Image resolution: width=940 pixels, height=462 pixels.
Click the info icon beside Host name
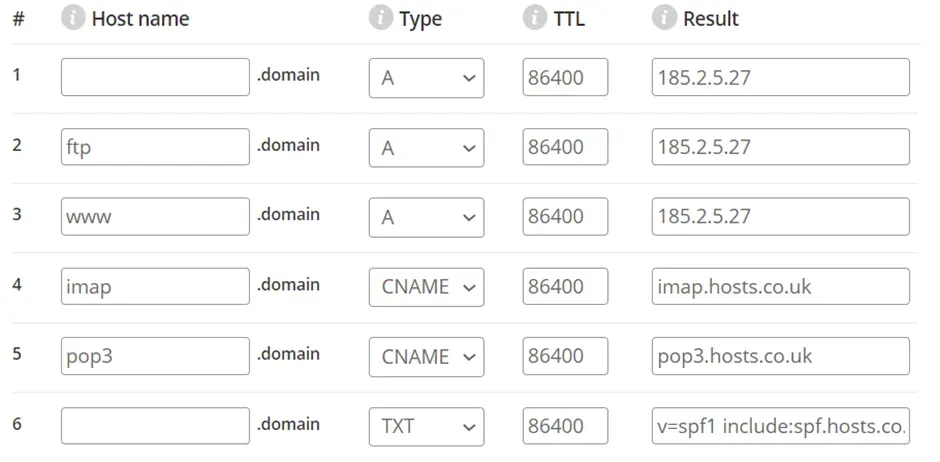(73, 19)
